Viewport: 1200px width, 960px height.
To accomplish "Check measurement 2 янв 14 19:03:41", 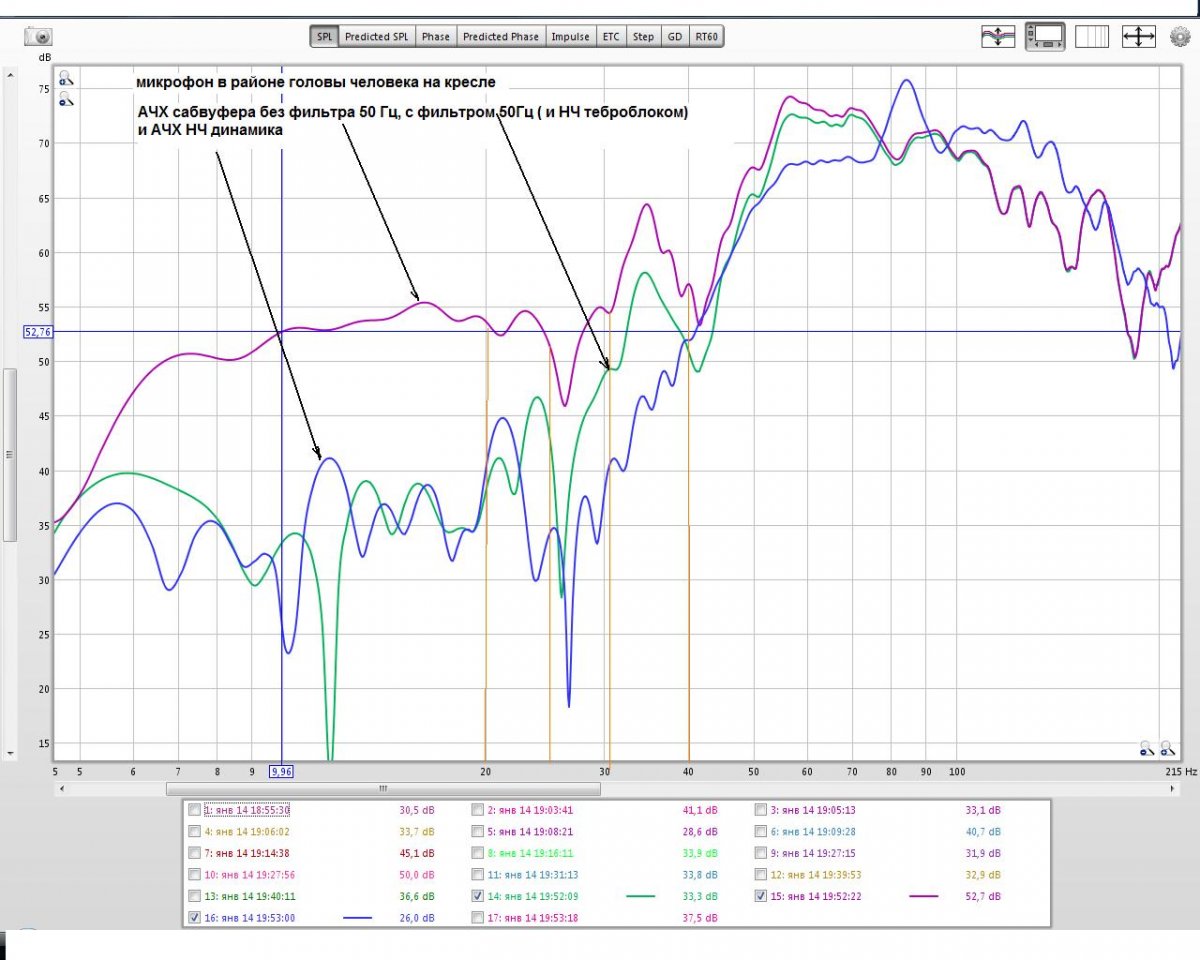I will 478,810.
